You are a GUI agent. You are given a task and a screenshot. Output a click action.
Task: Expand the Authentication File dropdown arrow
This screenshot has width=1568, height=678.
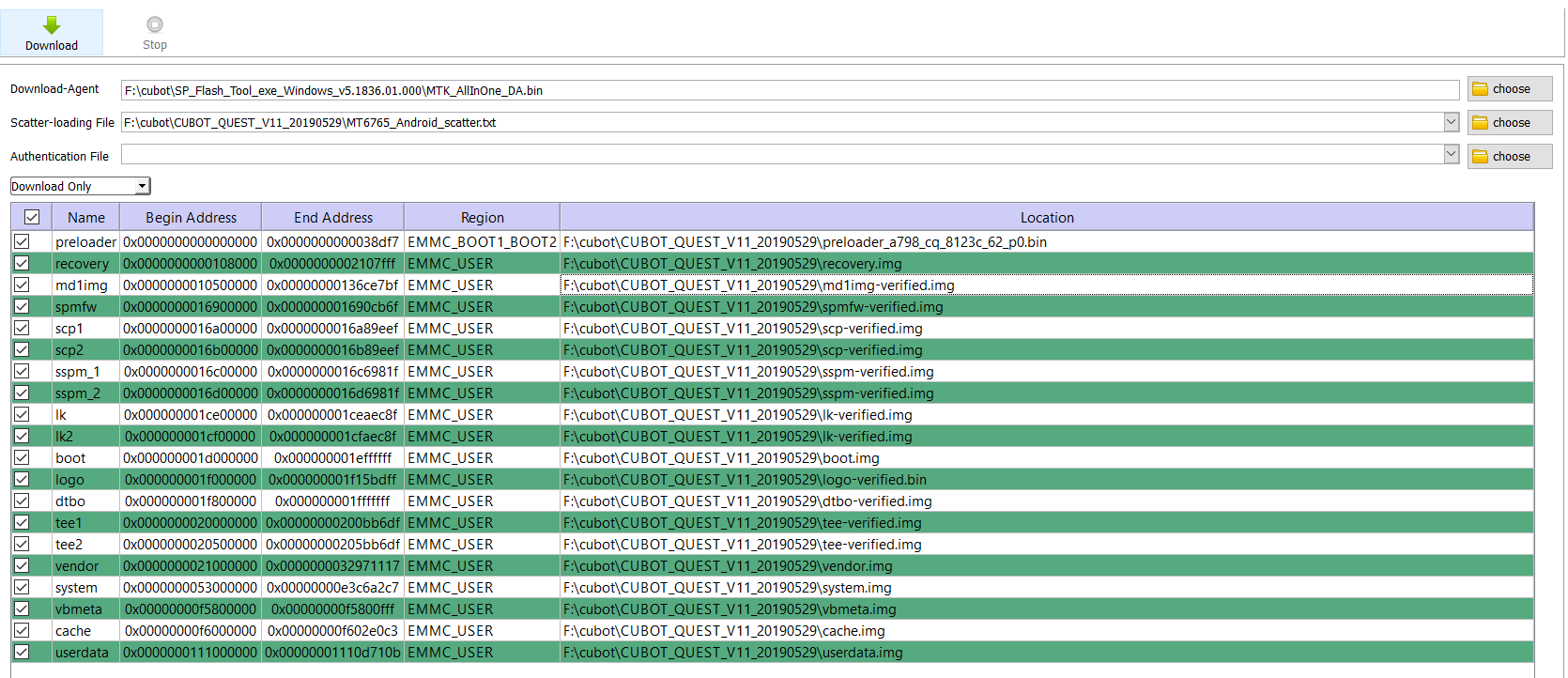1451,154
